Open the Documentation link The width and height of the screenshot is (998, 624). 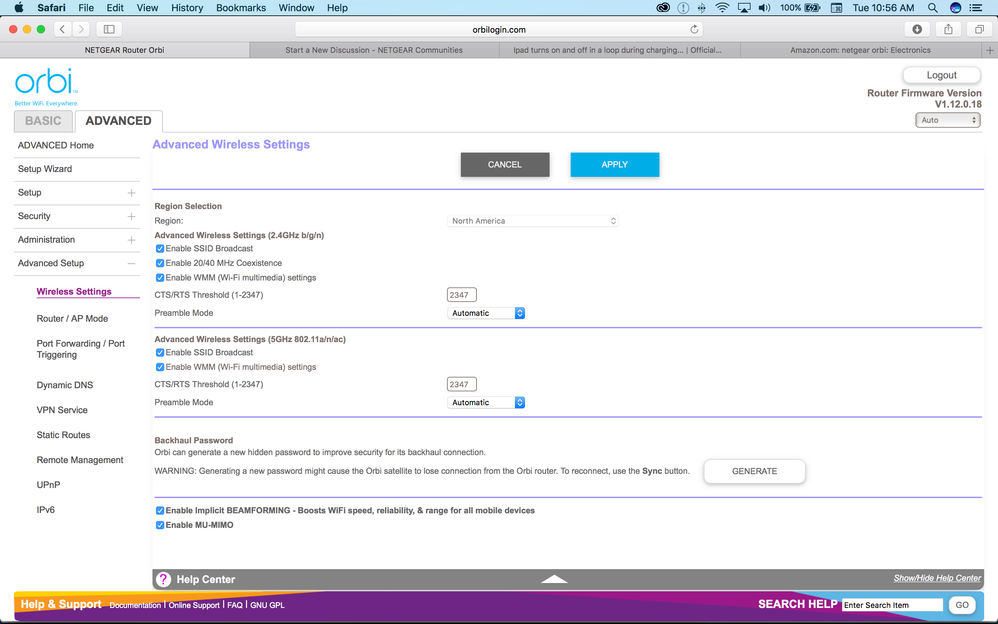[135, 606]
